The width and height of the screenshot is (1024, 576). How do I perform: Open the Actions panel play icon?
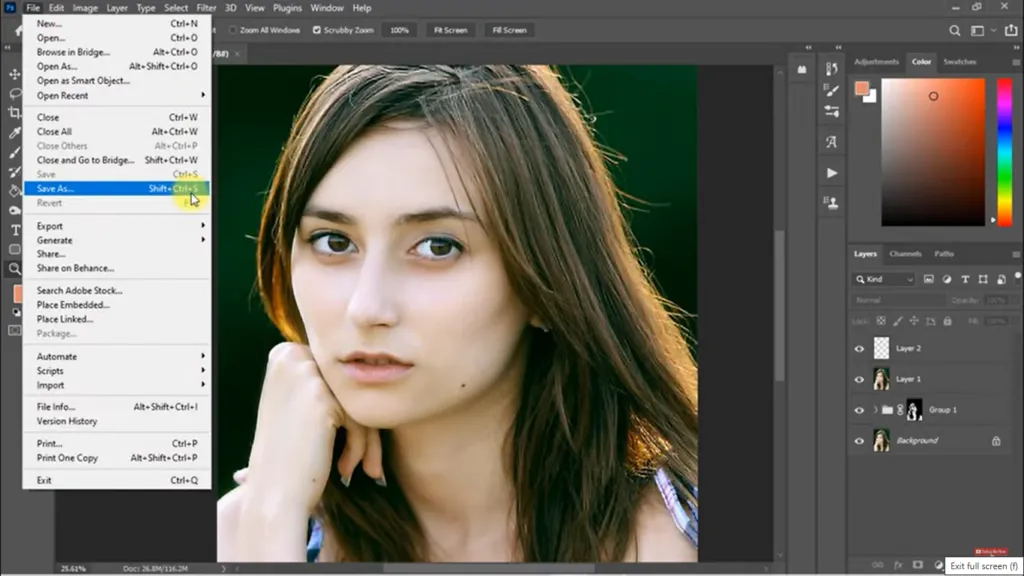pyautogui.click(x=831, y=173)
